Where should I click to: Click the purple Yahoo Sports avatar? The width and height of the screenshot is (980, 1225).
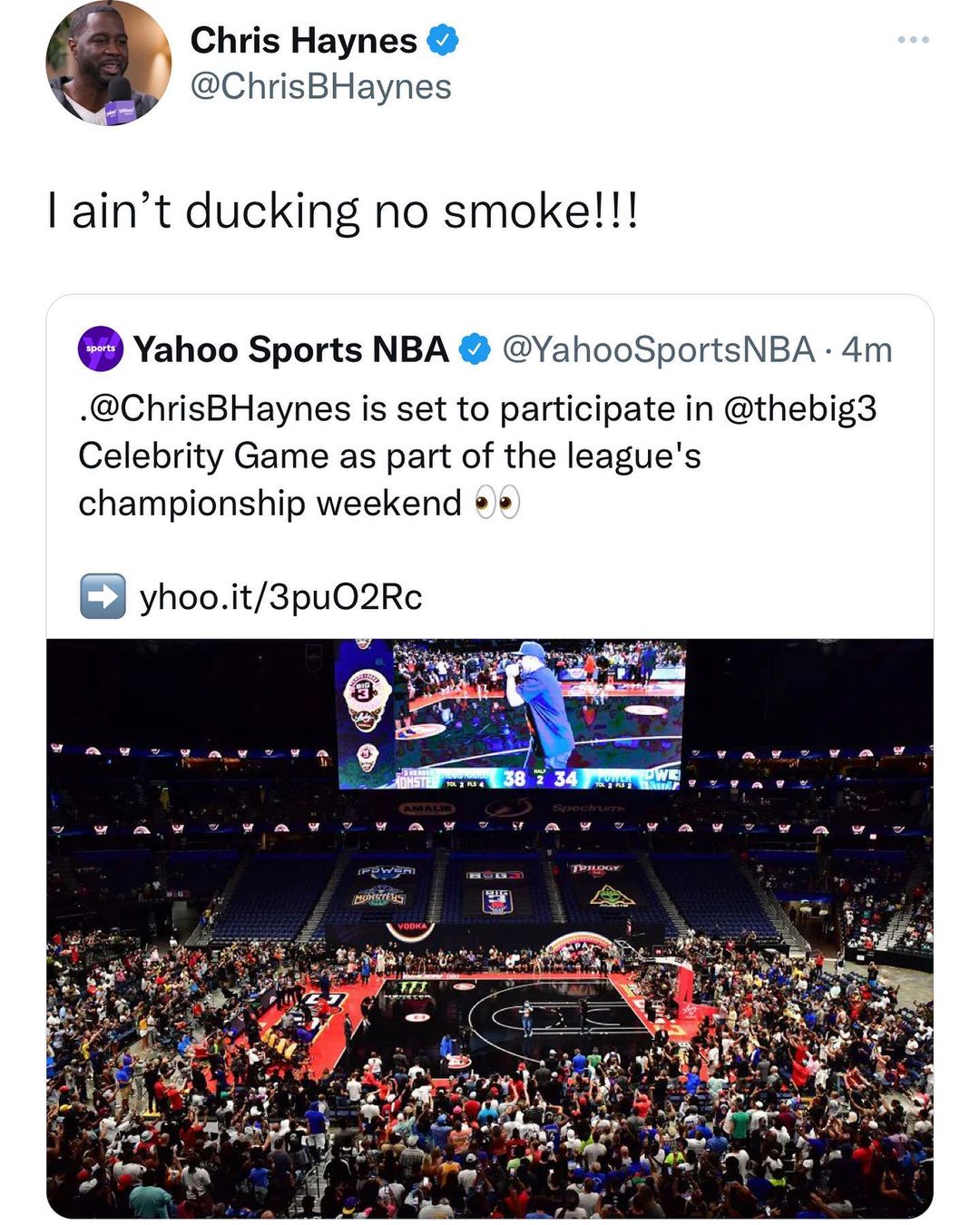coord(101,349)
